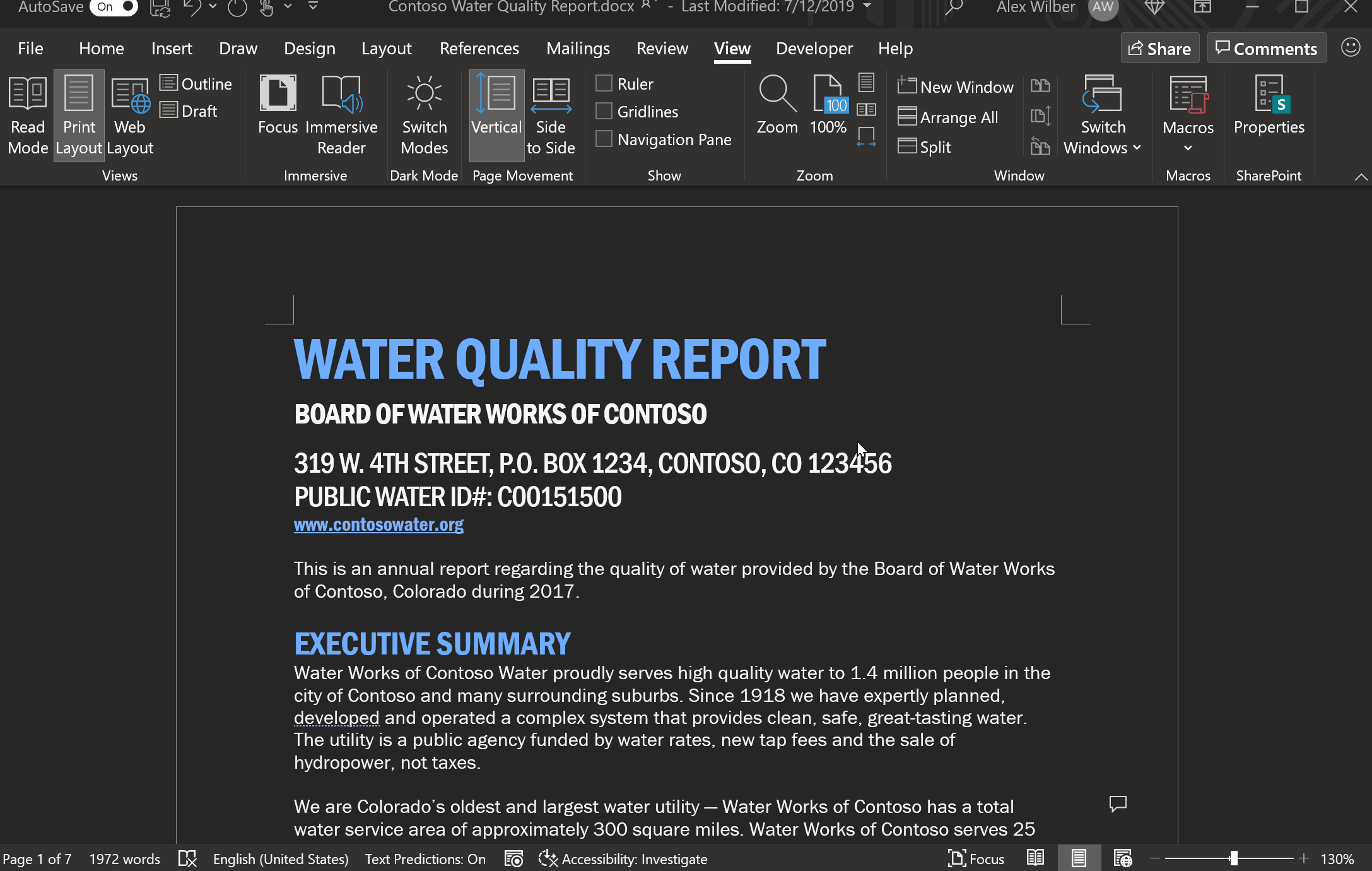Image resolution: width=1372 pixels, height=871 pixels.
Task: Enable the Gridlines checkbox
Action: 604,111
